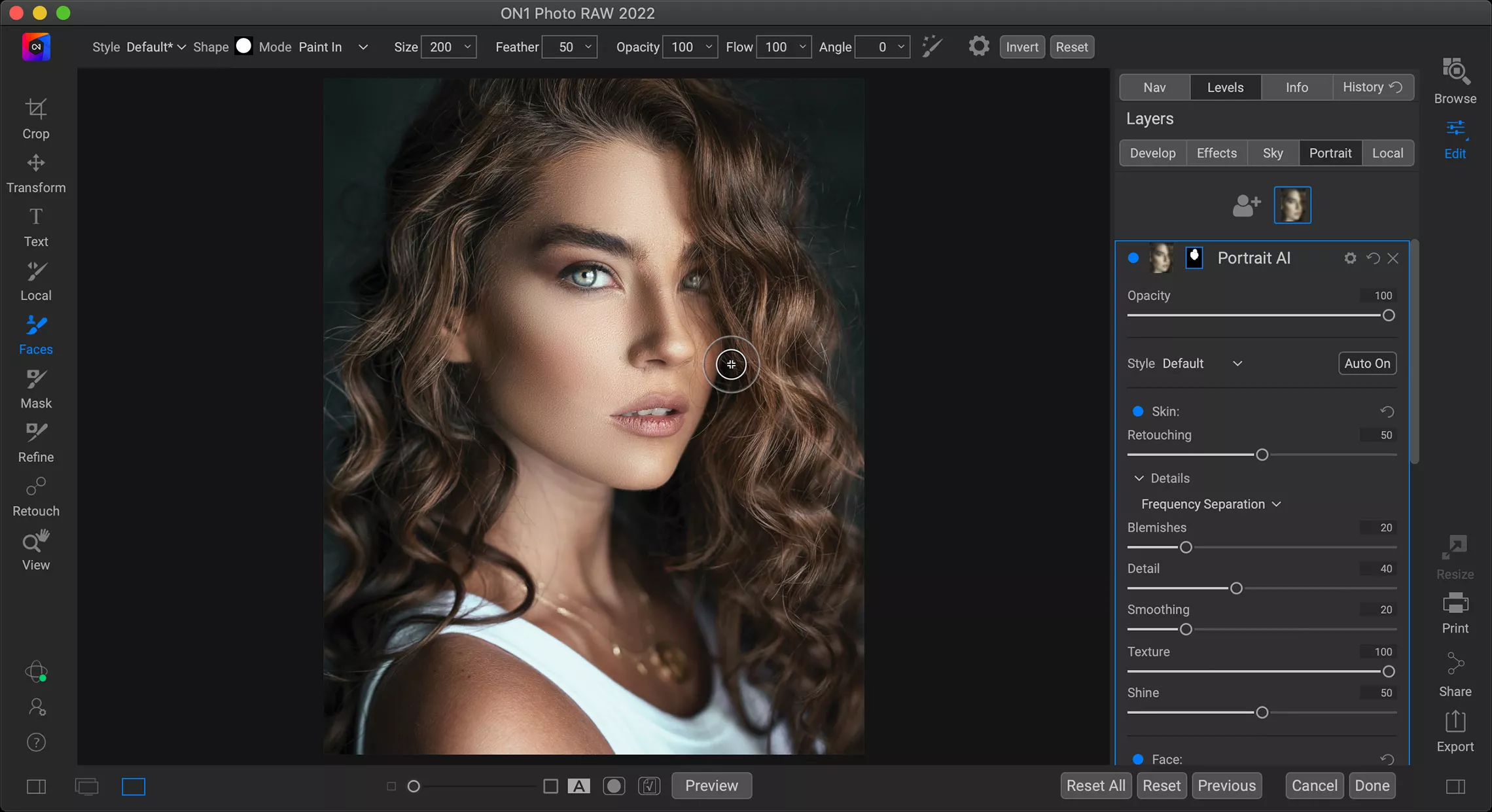Image resolution: width=1492 pixels, height=812 pixels.
Task: Select the face thumbnail in Portrait panel
Action: tap(1292, 205)
